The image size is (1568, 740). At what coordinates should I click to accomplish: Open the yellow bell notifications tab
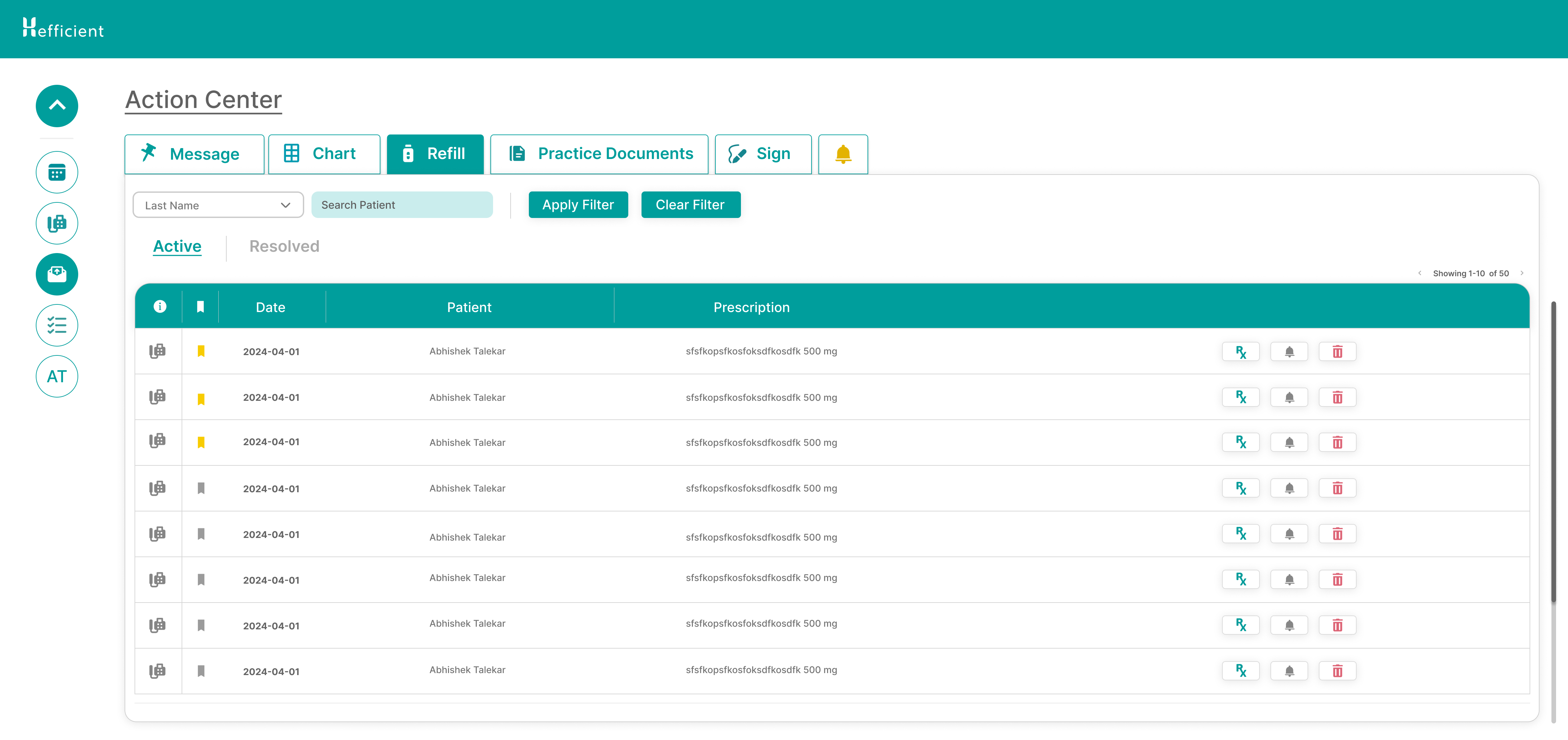843,154
